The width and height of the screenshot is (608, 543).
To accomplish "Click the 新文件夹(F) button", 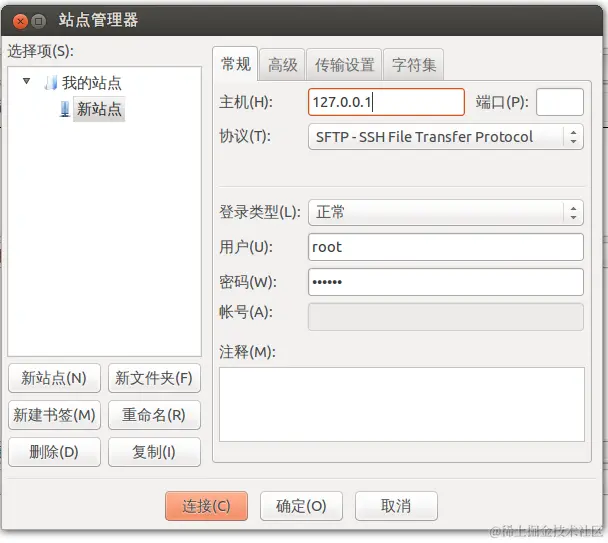I will point(154,378).
